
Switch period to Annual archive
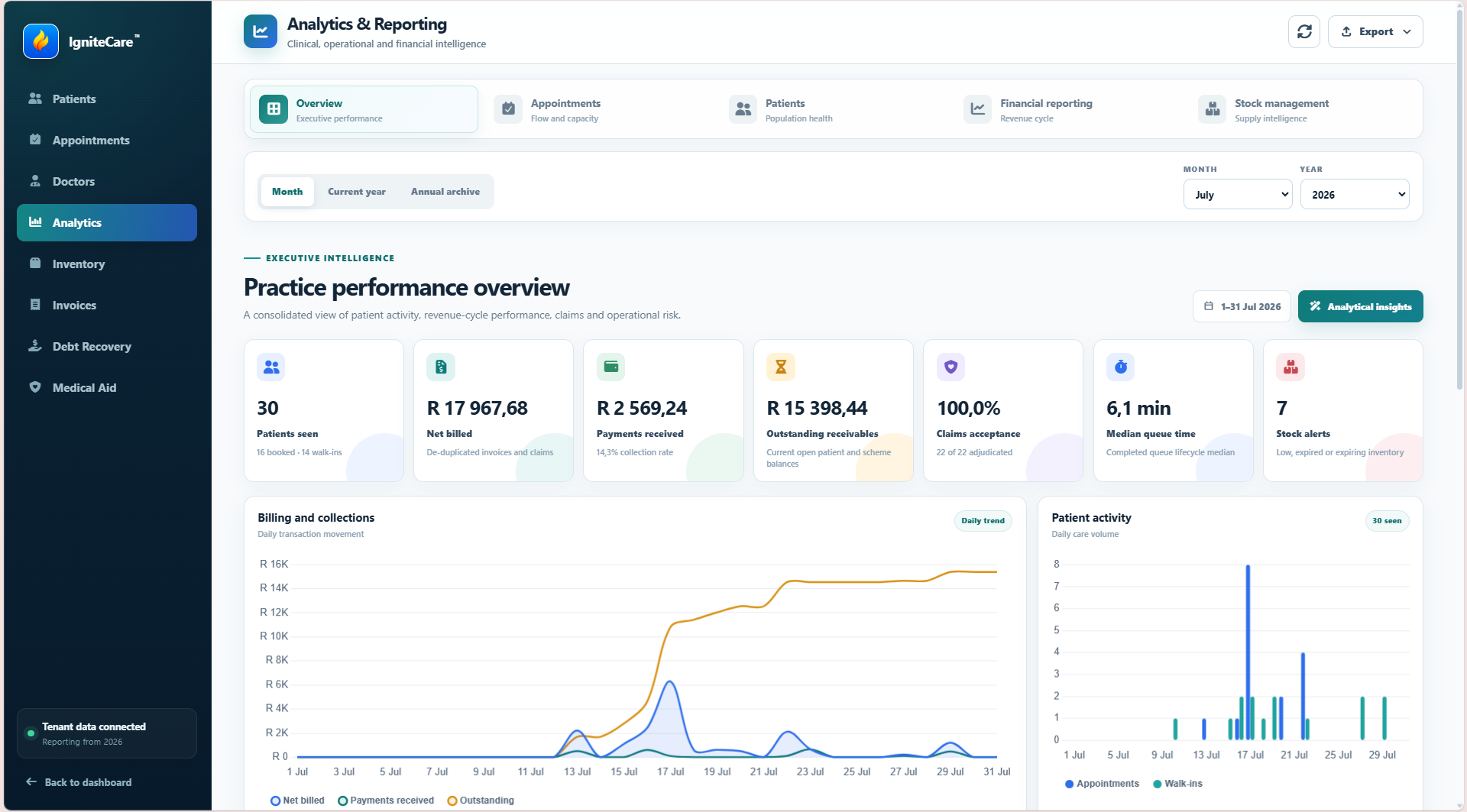445,192
